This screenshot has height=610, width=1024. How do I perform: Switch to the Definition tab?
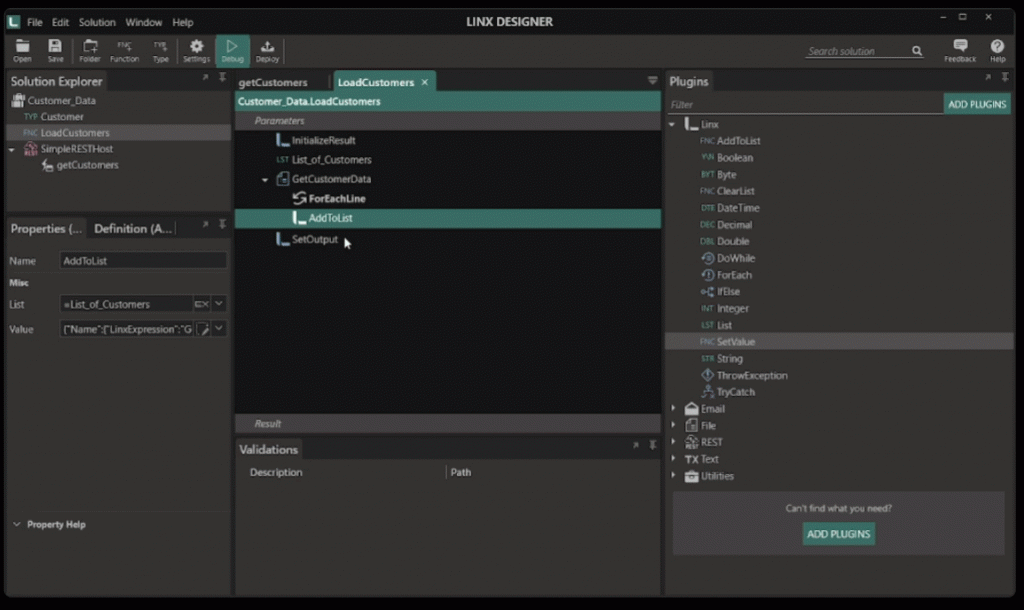pos(133,229)
